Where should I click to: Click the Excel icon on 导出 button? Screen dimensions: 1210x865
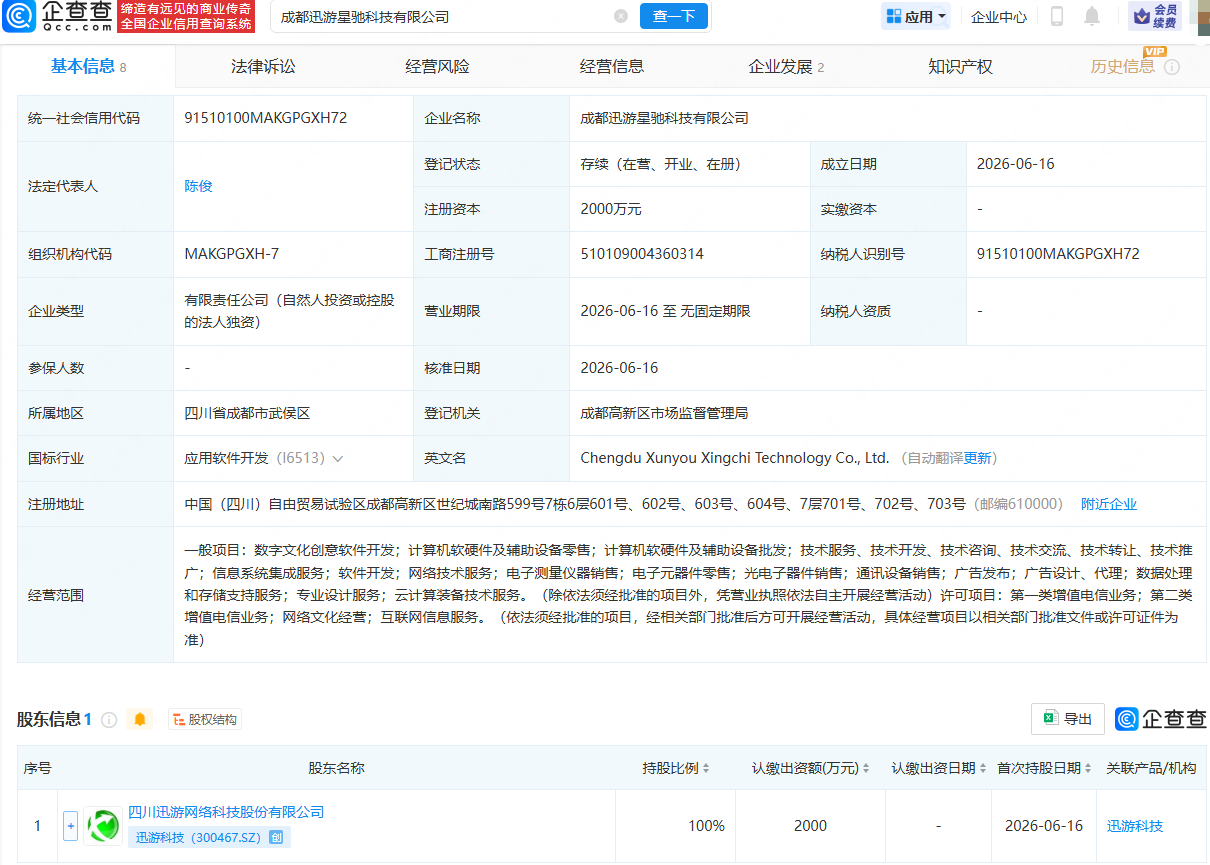click(1050, 718)
